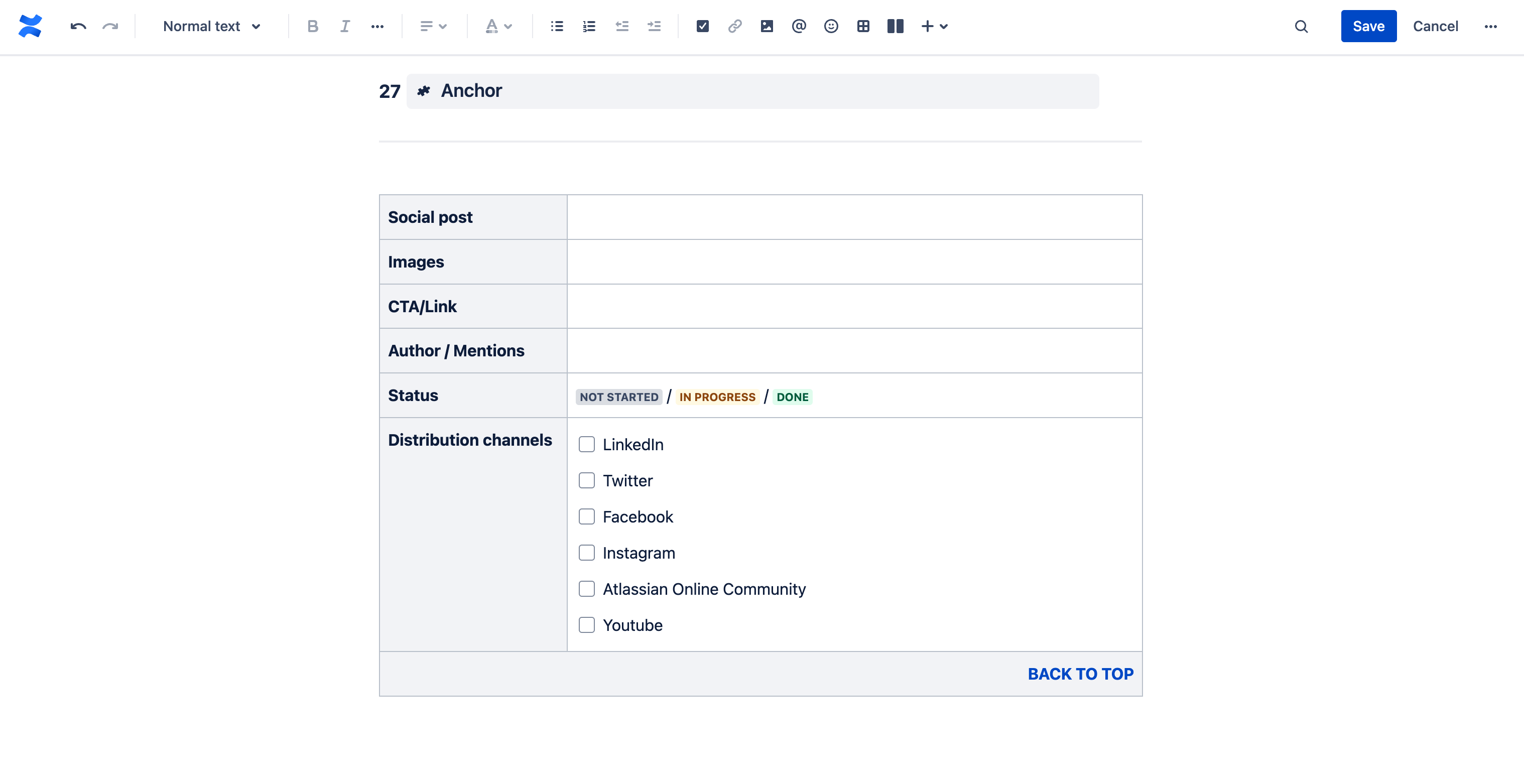Indent the current line
The width and height of the screenshot is (1524, 784).
654,26
